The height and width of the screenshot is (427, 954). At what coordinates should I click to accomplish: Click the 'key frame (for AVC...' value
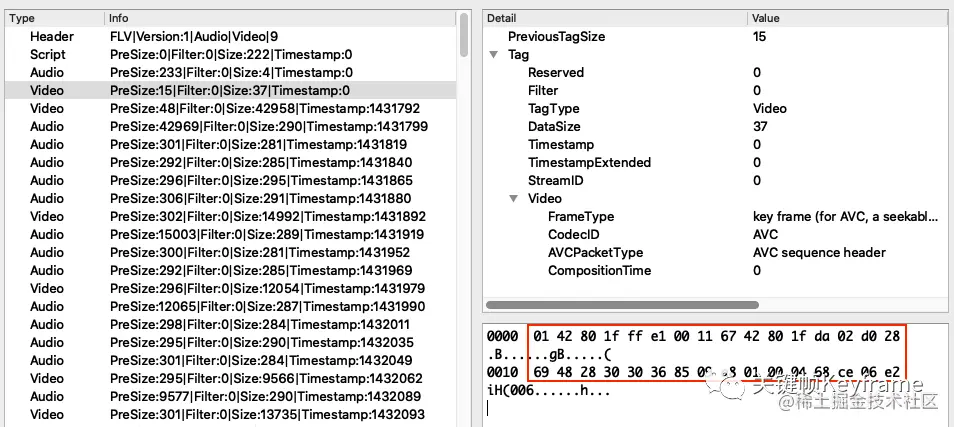coord(845,217)
